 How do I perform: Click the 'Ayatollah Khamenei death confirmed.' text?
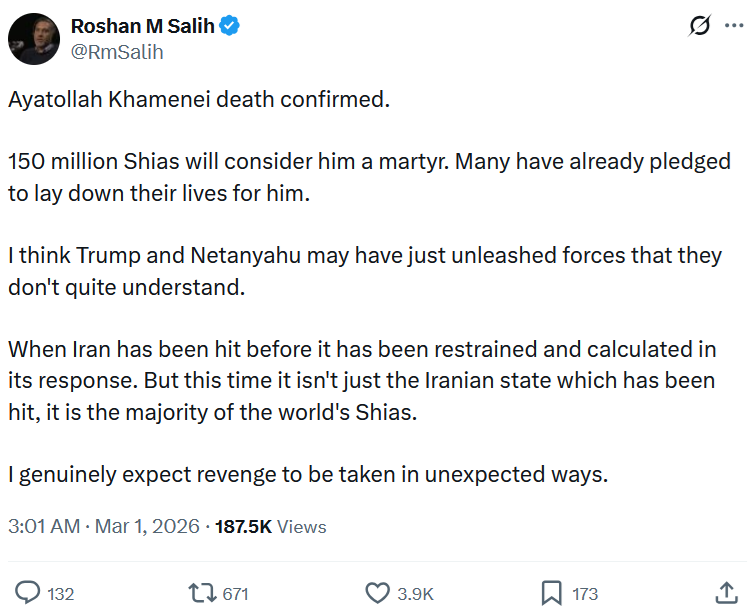click(199, 100)
